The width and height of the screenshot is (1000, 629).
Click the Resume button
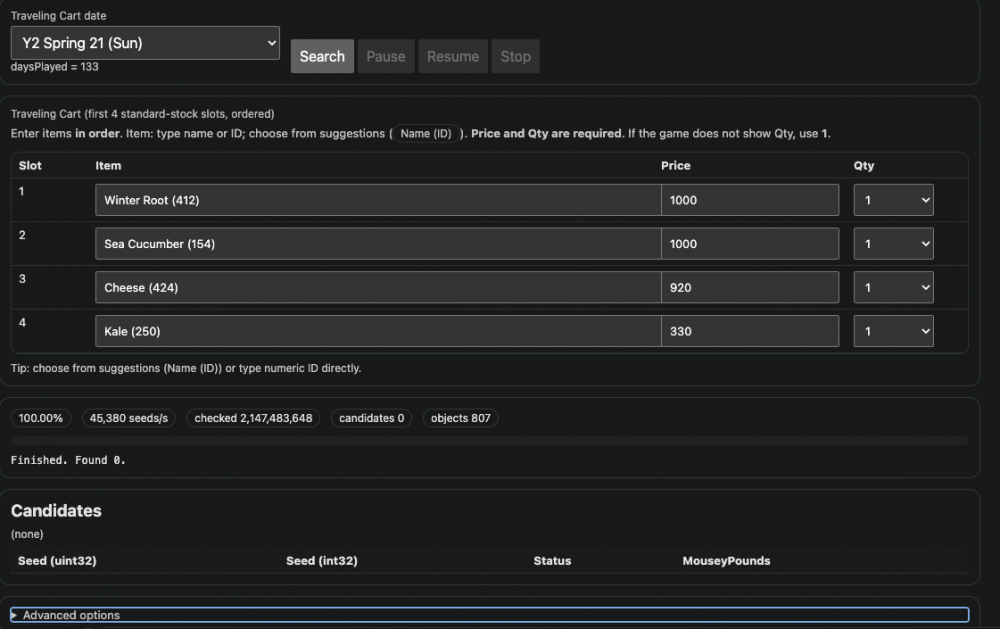point(452,56)
